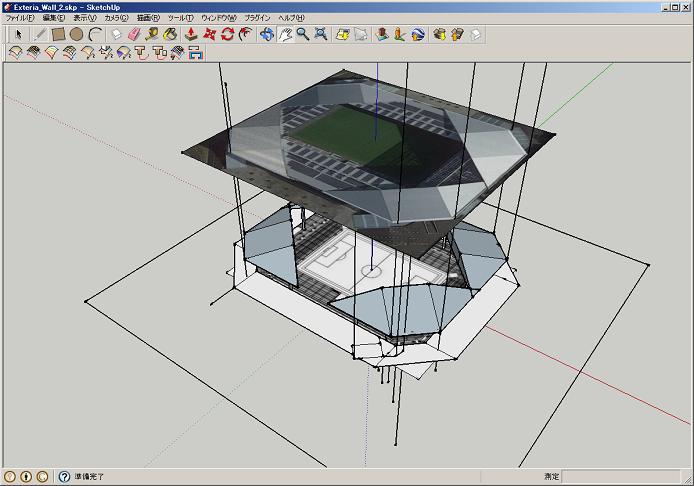The image size is (694, 486).
Task: Activate the Push/Pull tool
Action: 191,34
